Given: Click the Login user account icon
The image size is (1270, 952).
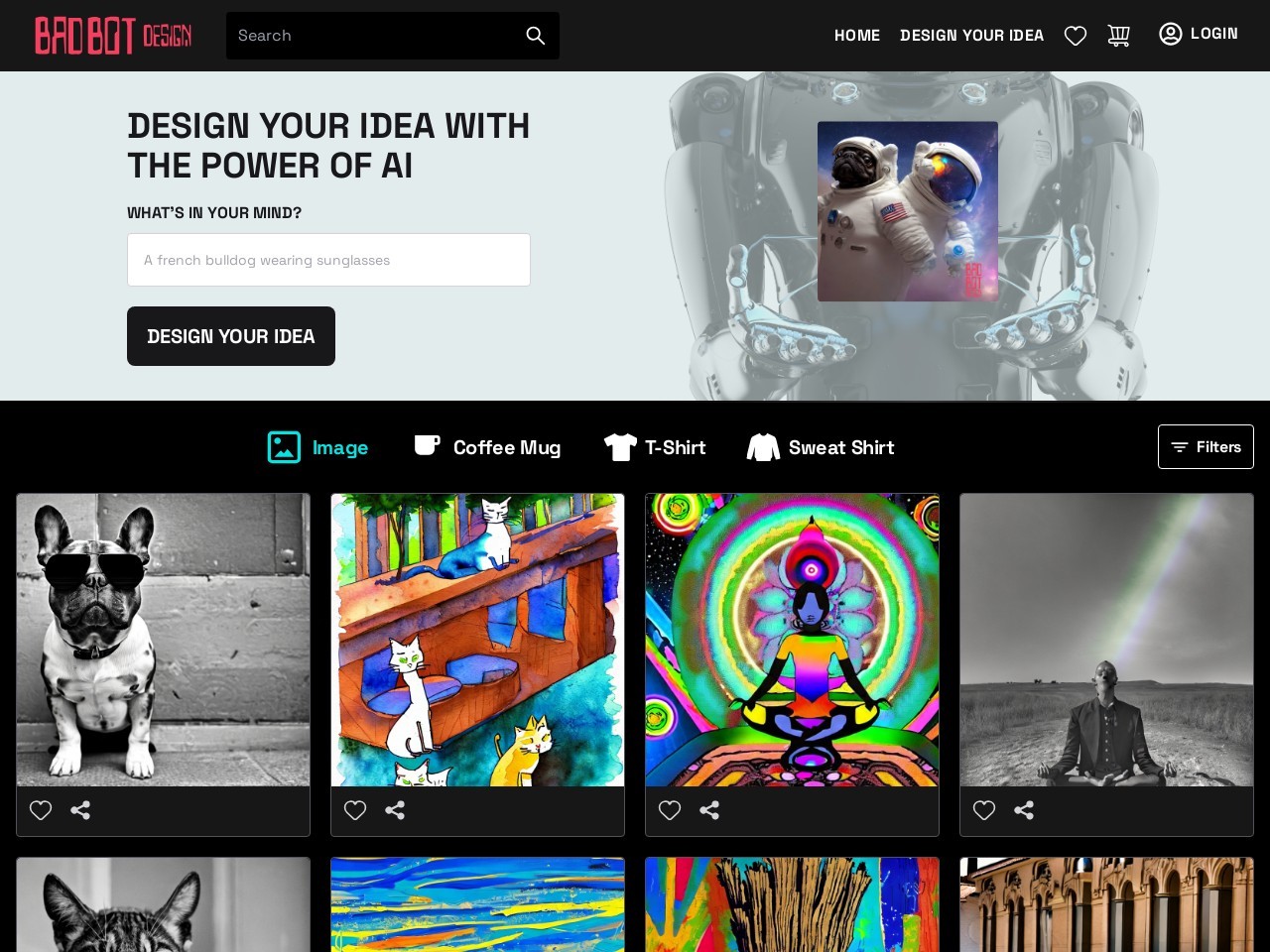Looking at the screenshot, I should click(x=1171, y=34).
